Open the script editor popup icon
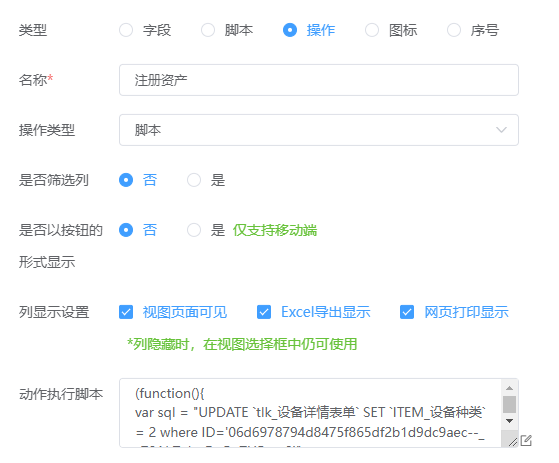559x463 pixels. pyautogui.click(x=526, y=441)
